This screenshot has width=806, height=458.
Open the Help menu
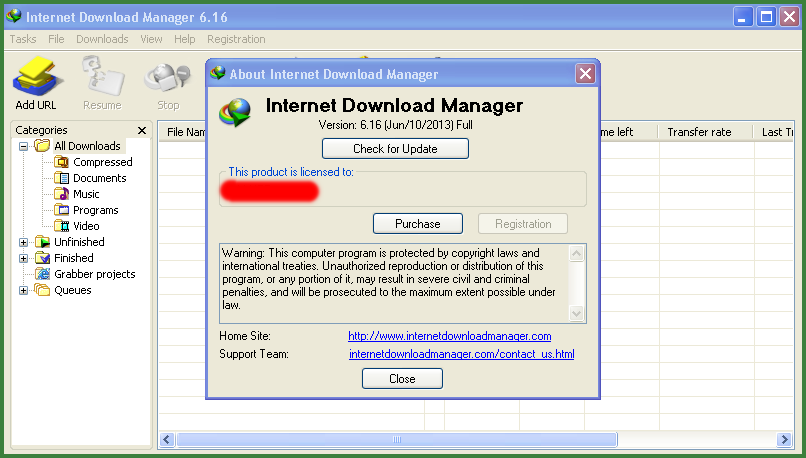click(185, 39)
